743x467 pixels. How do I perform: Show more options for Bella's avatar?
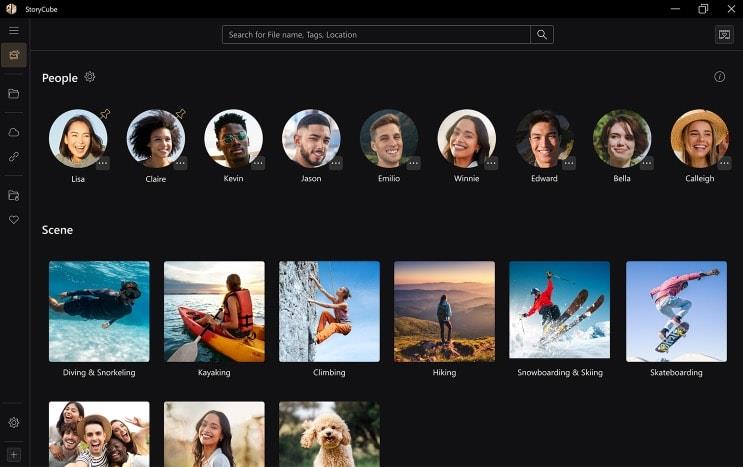point(646,163)
